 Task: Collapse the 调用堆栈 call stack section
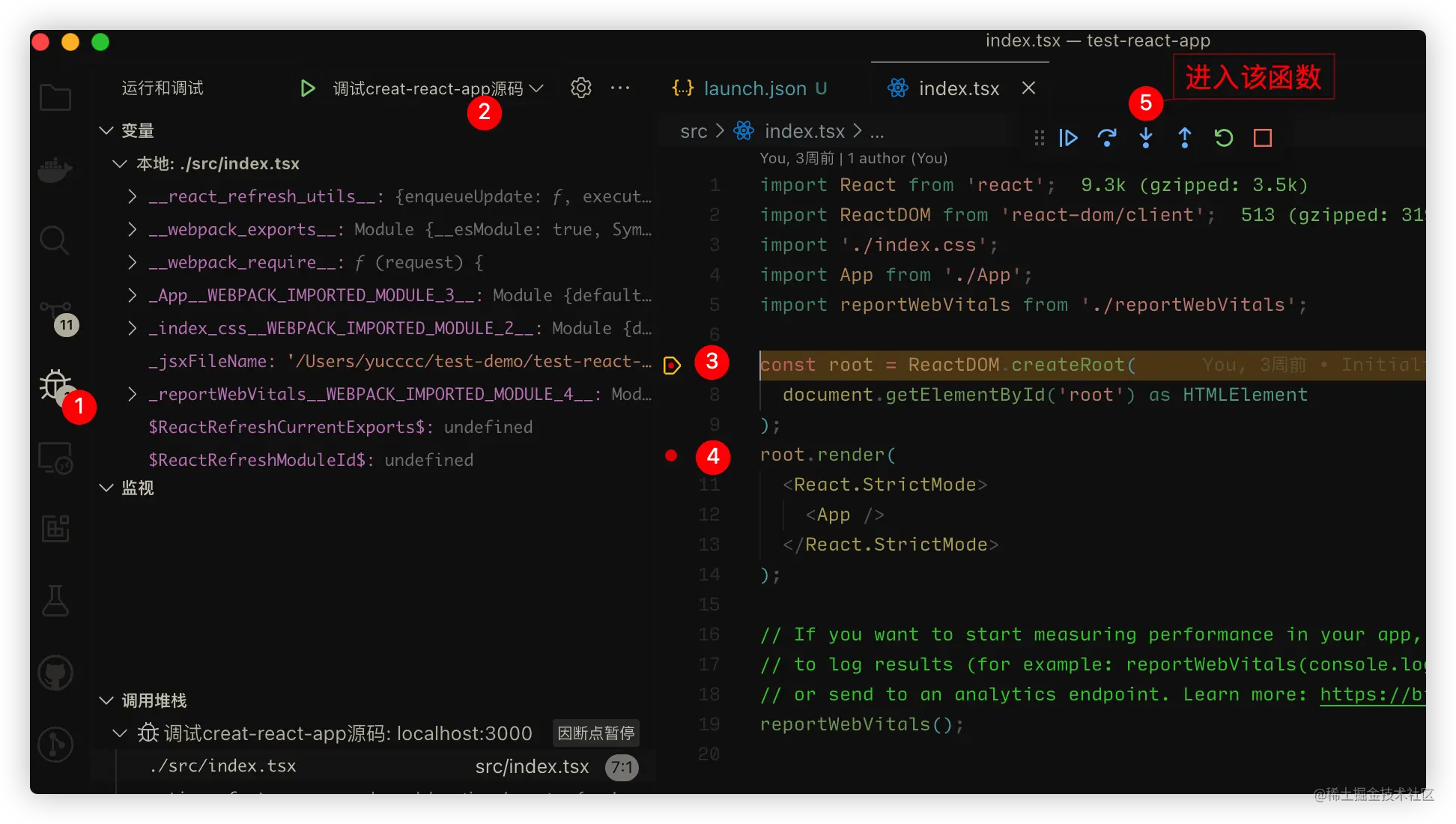(x=106, y=700)
